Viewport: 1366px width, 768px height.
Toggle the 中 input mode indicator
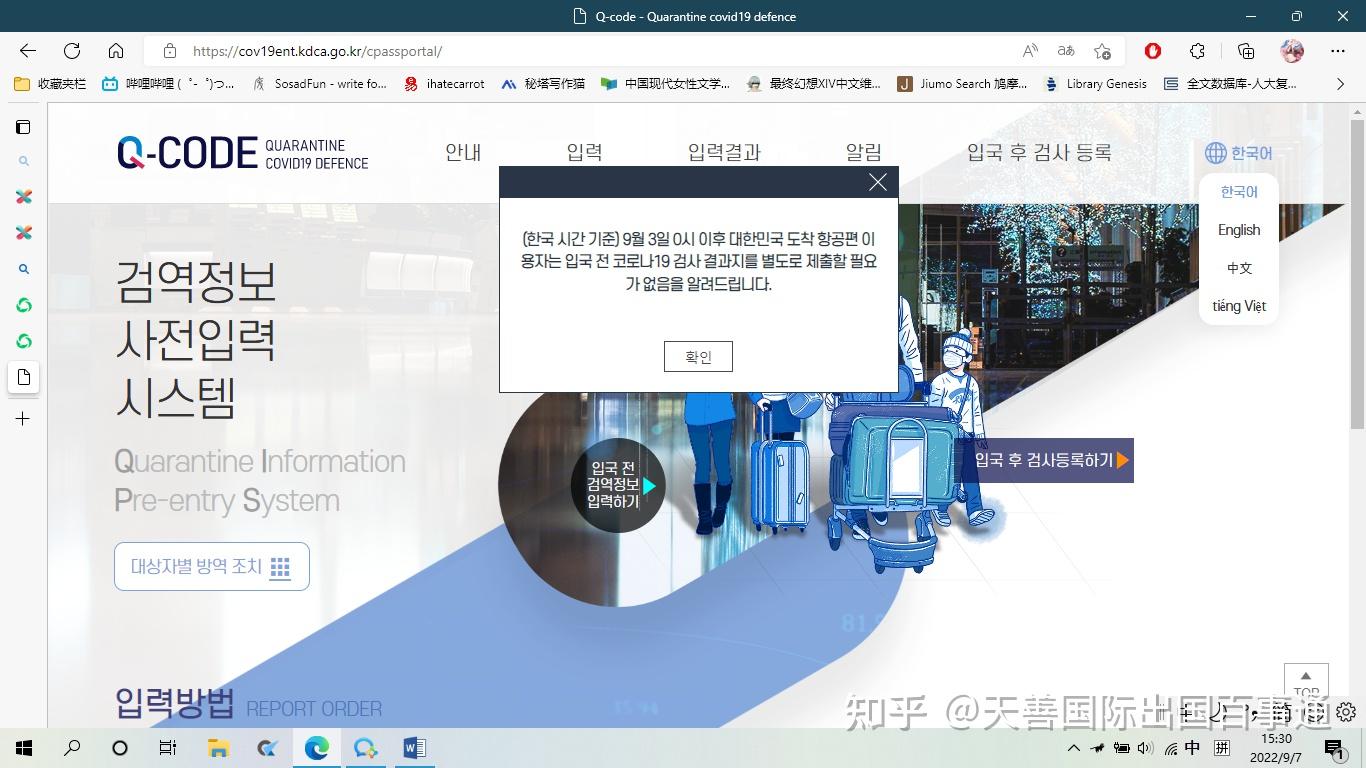pos(1193,748)
